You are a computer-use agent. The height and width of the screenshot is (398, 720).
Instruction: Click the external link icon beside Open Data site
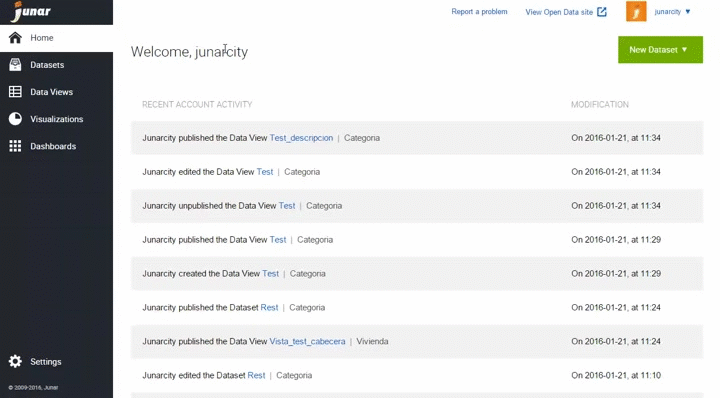(x=602, y=12)
